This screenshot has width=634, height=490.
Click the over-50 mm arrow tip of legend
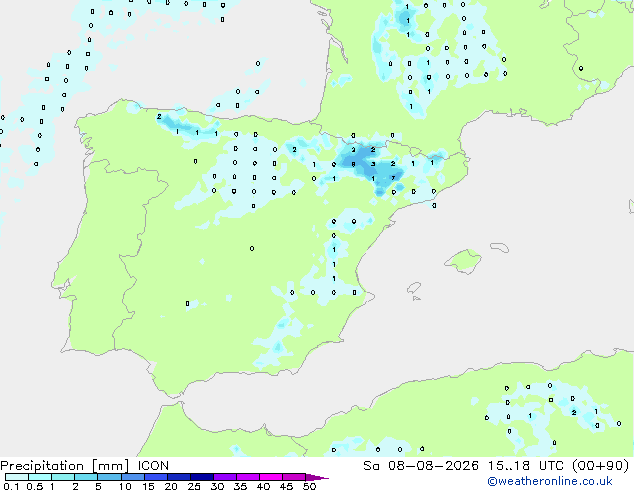317,477
